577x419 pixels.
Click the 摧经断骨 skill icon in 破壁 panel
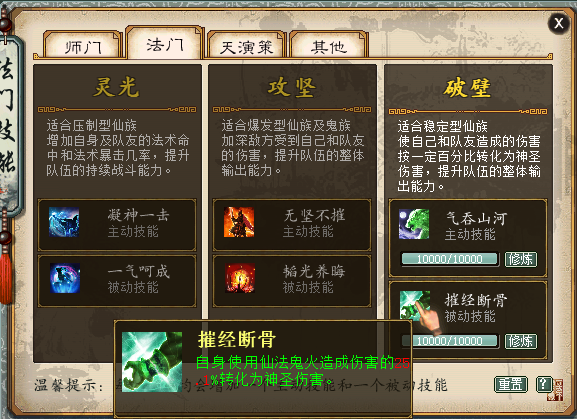coord(415,306)
